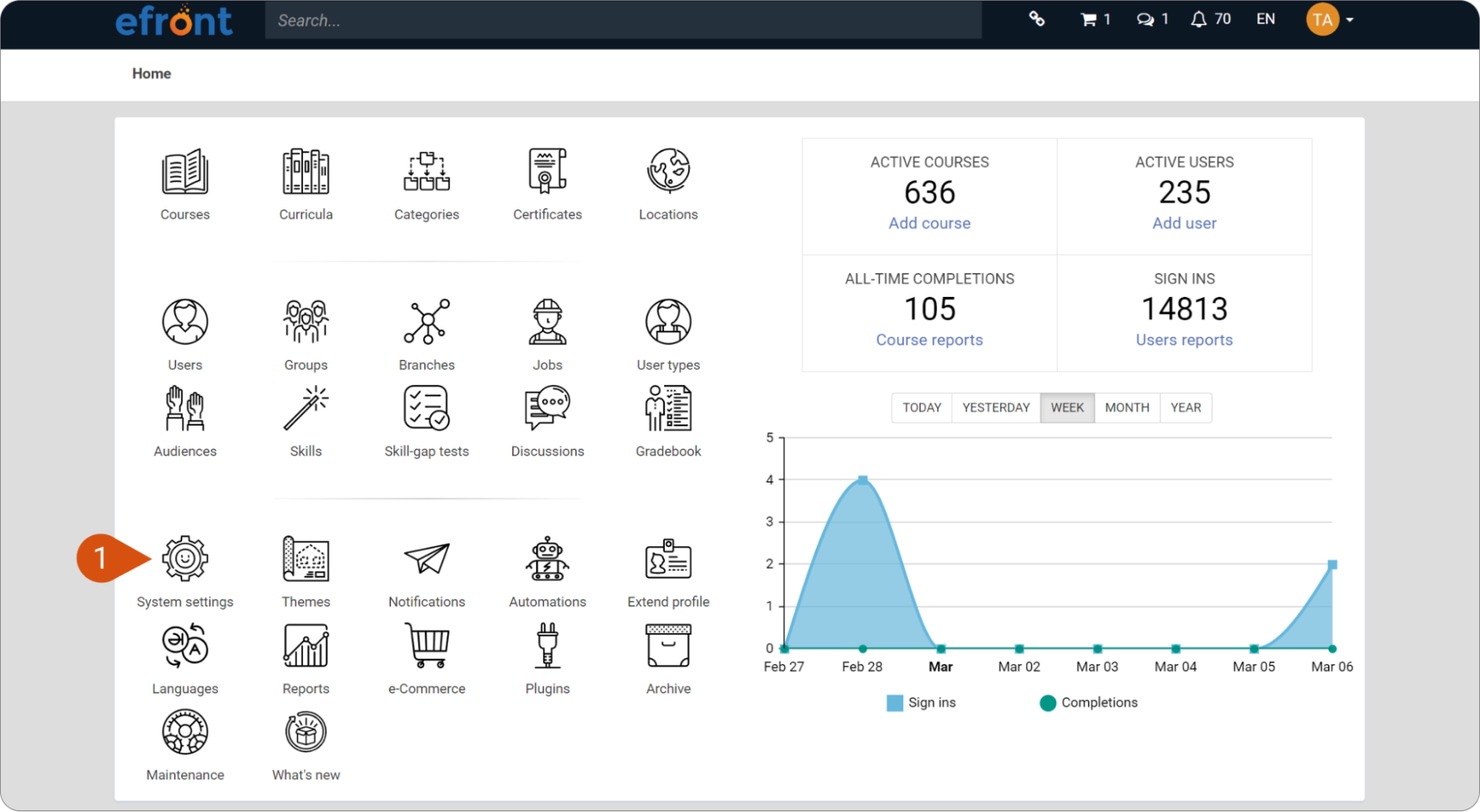Open the Course reports link
The height and width of the screenshot is (812, 1480).
click(929, 340)
